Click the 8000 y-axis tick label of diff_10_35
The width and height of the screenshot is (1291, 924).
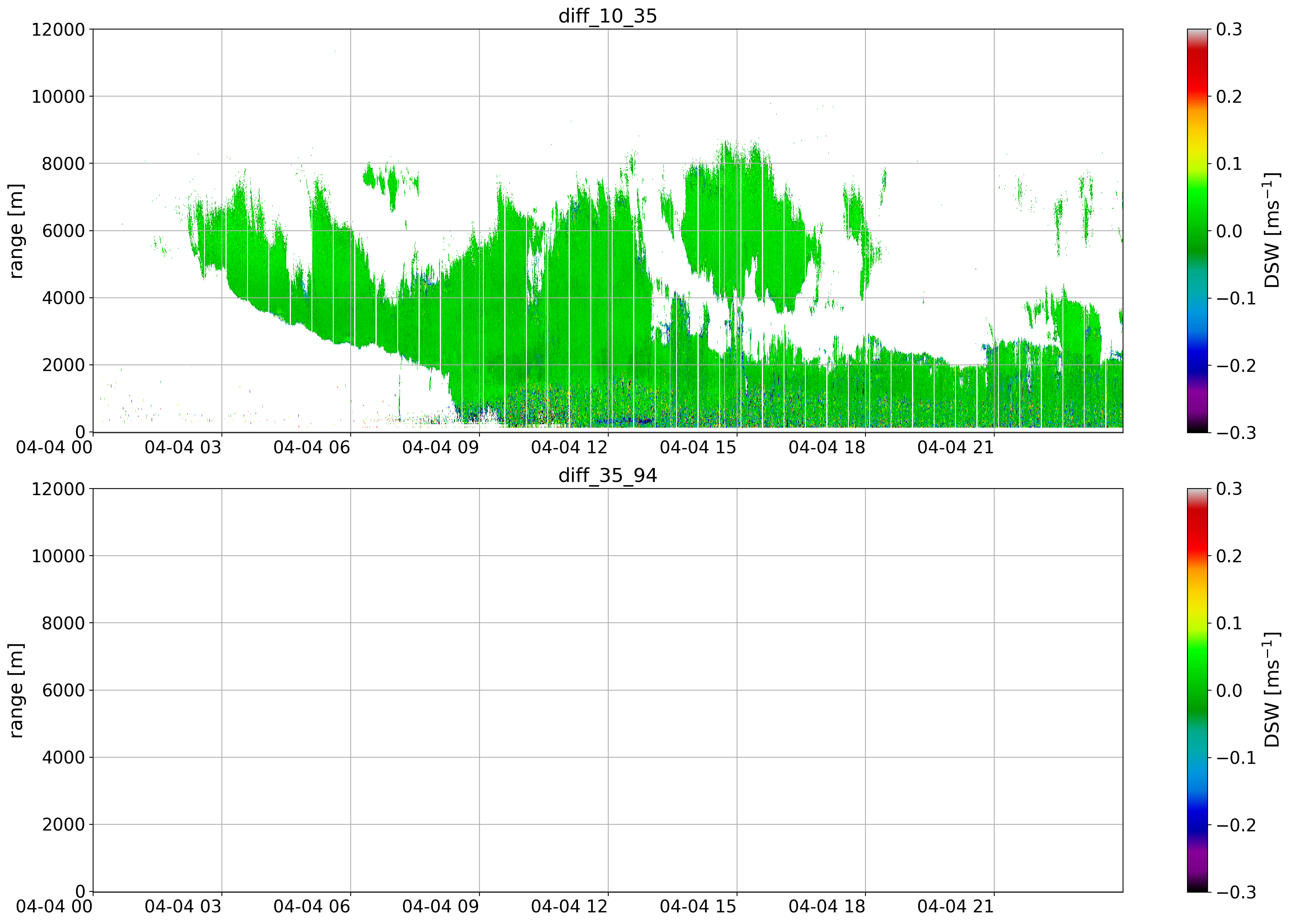coord(63,164)
